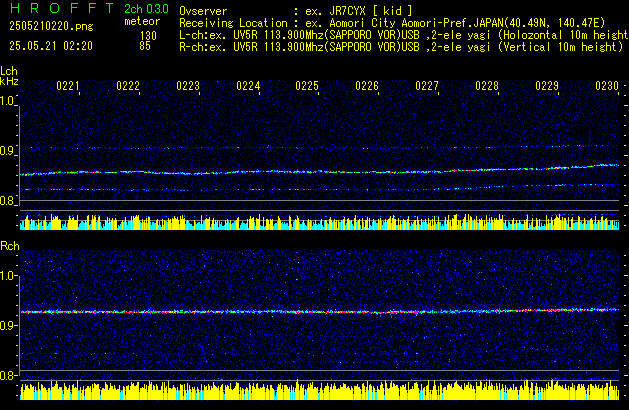The height and width of the screenshot is (410, 629).
Task: Click the Lch channel label
Action: [x=9, y=71]
